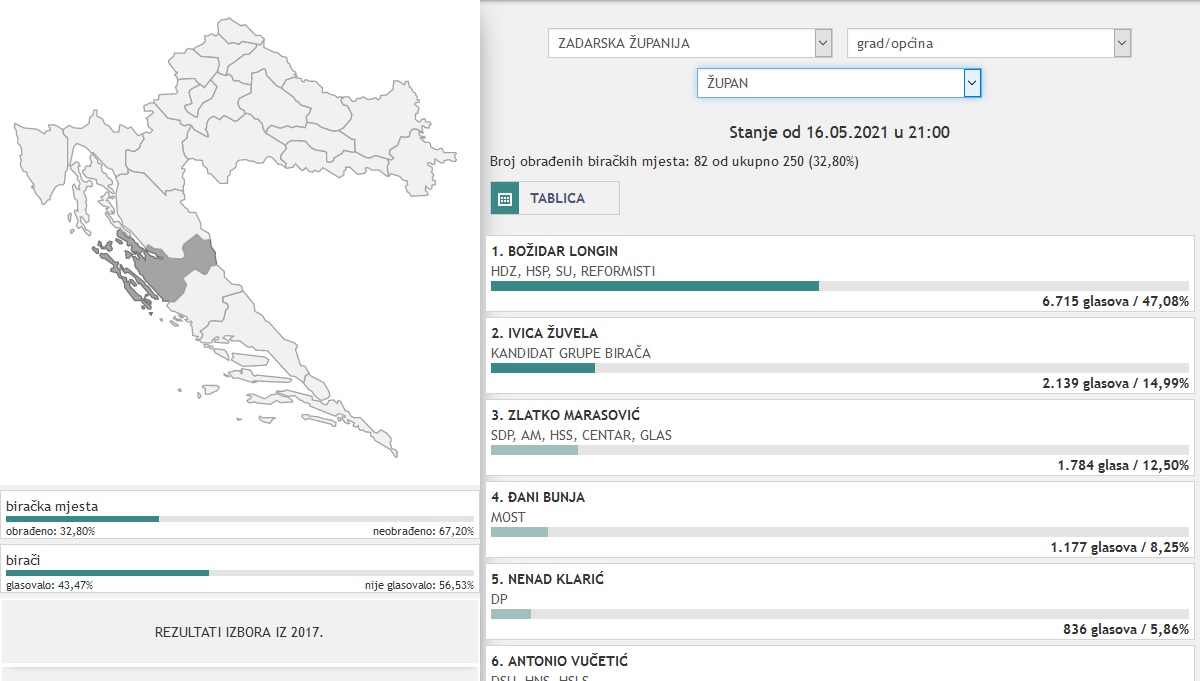Click Božidar Longin's vote bar
The height and width of the screenshot is (681, 1200).
[840, 286]
